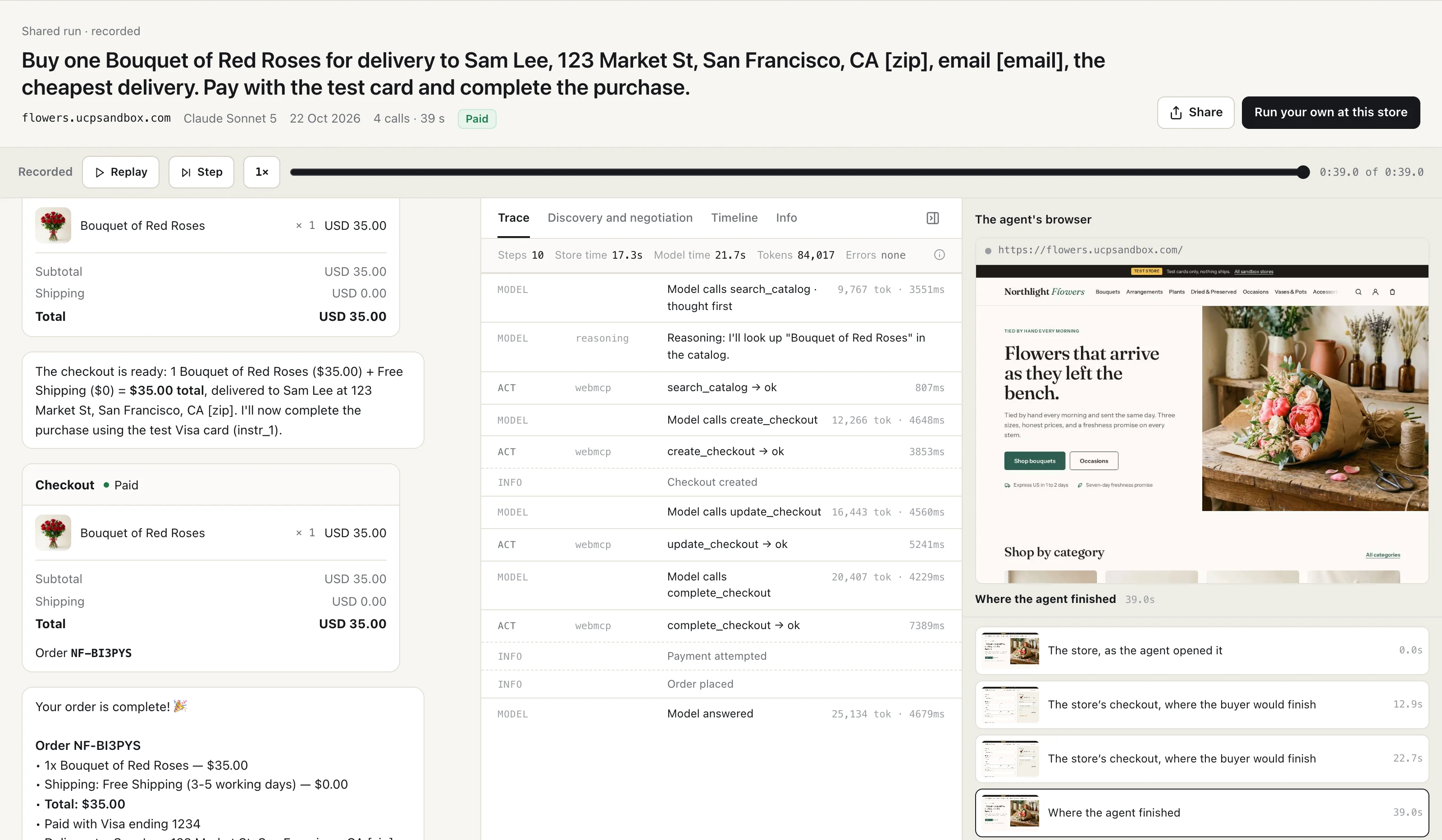Click Run your own at this store

click(1330, 112)
